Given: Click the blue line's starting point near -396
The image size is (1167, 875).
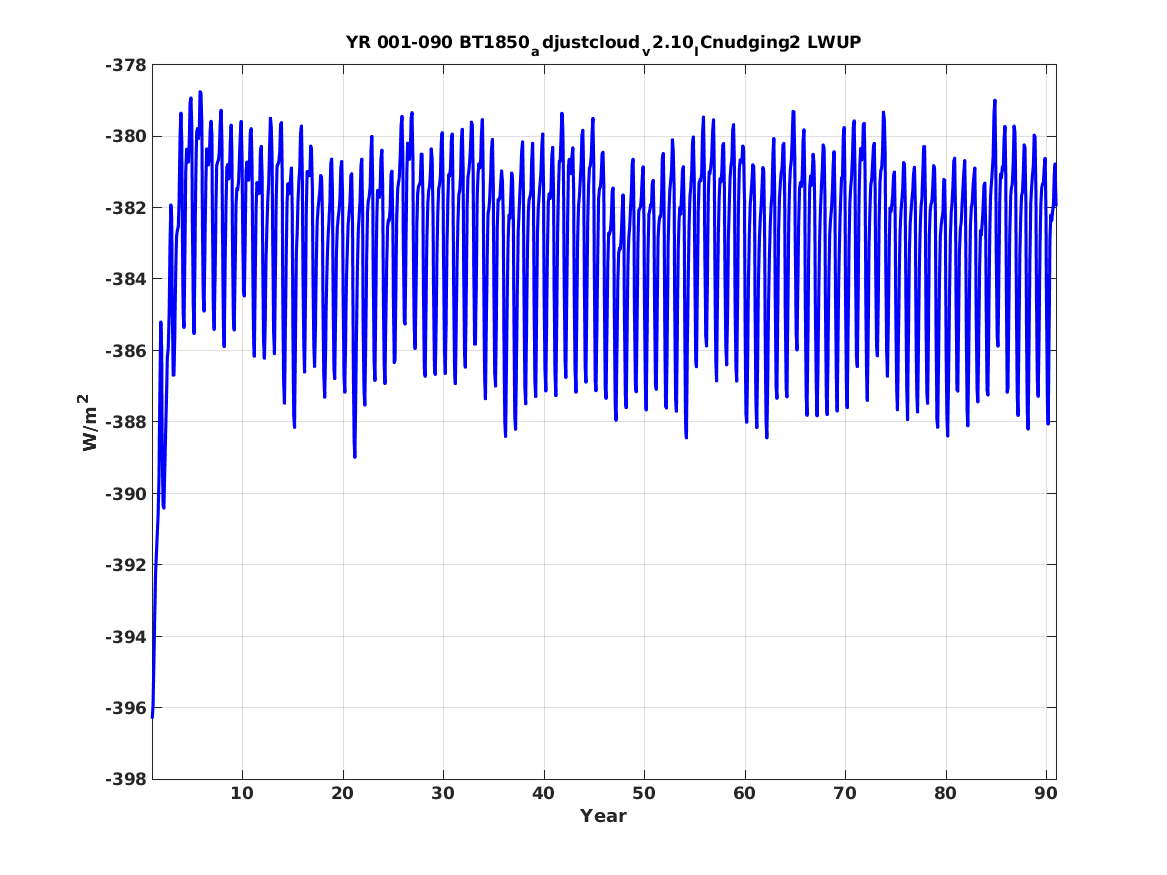Looking at the screenshot, I should click(152, 717).
